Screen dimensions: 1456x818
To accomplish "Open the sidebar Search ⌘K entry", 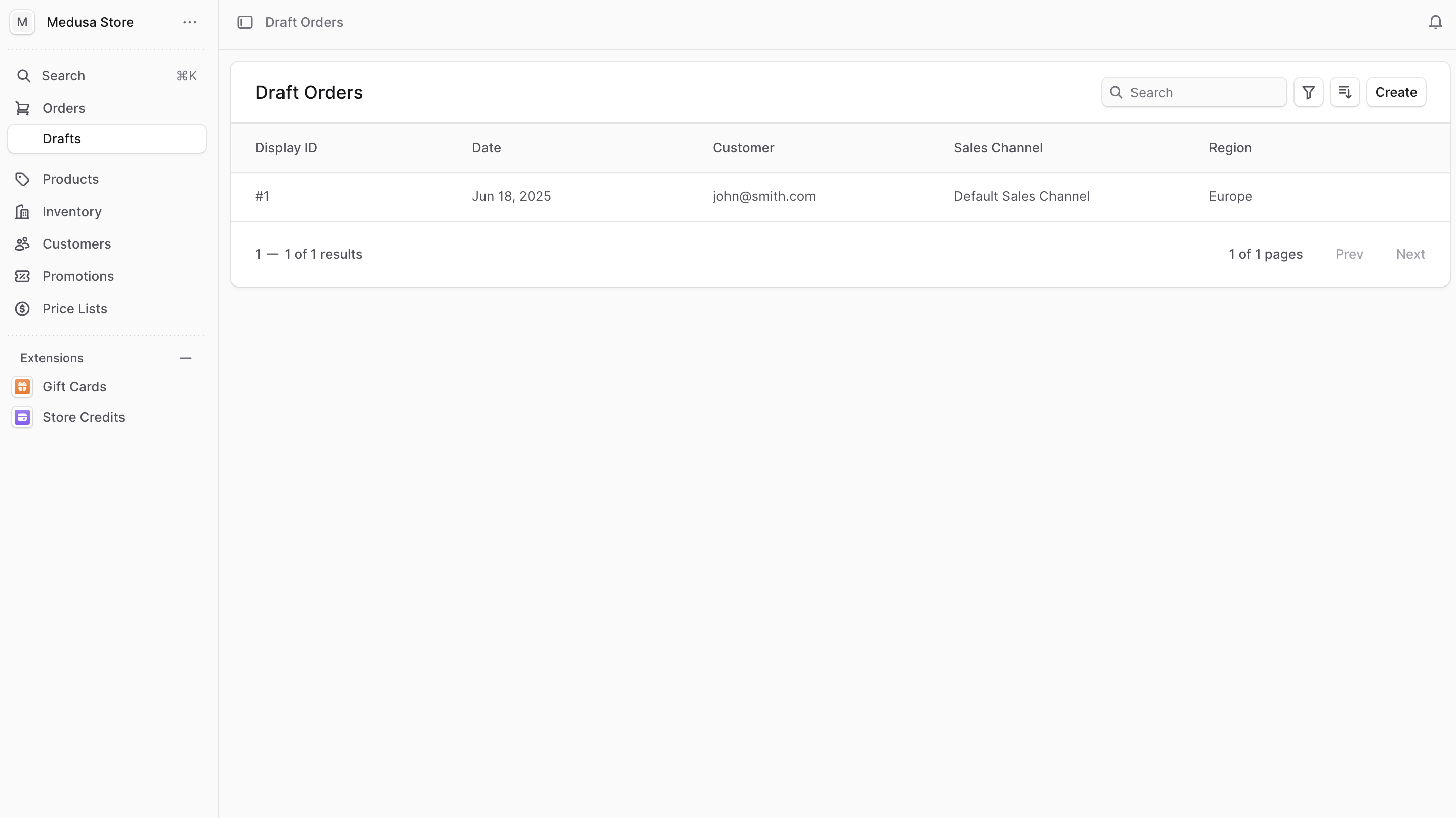I will tap(106, 76).
